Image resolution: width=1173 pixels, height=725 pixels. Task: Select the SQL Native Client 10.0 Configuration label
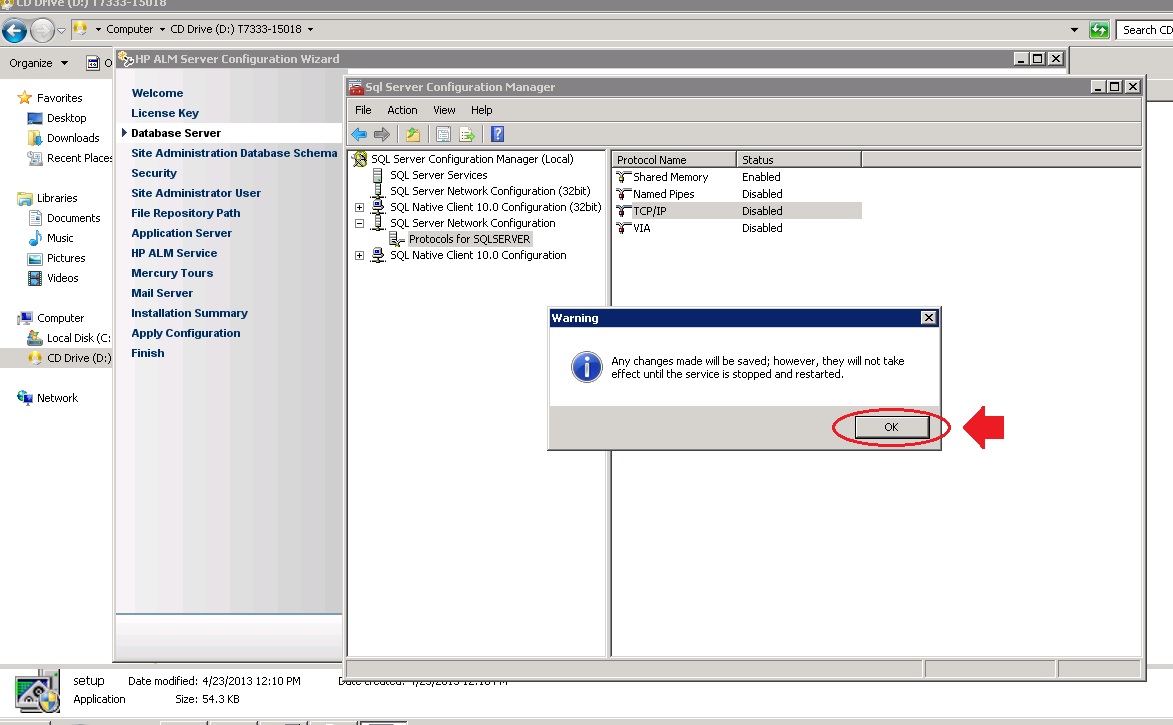[478, 255]
